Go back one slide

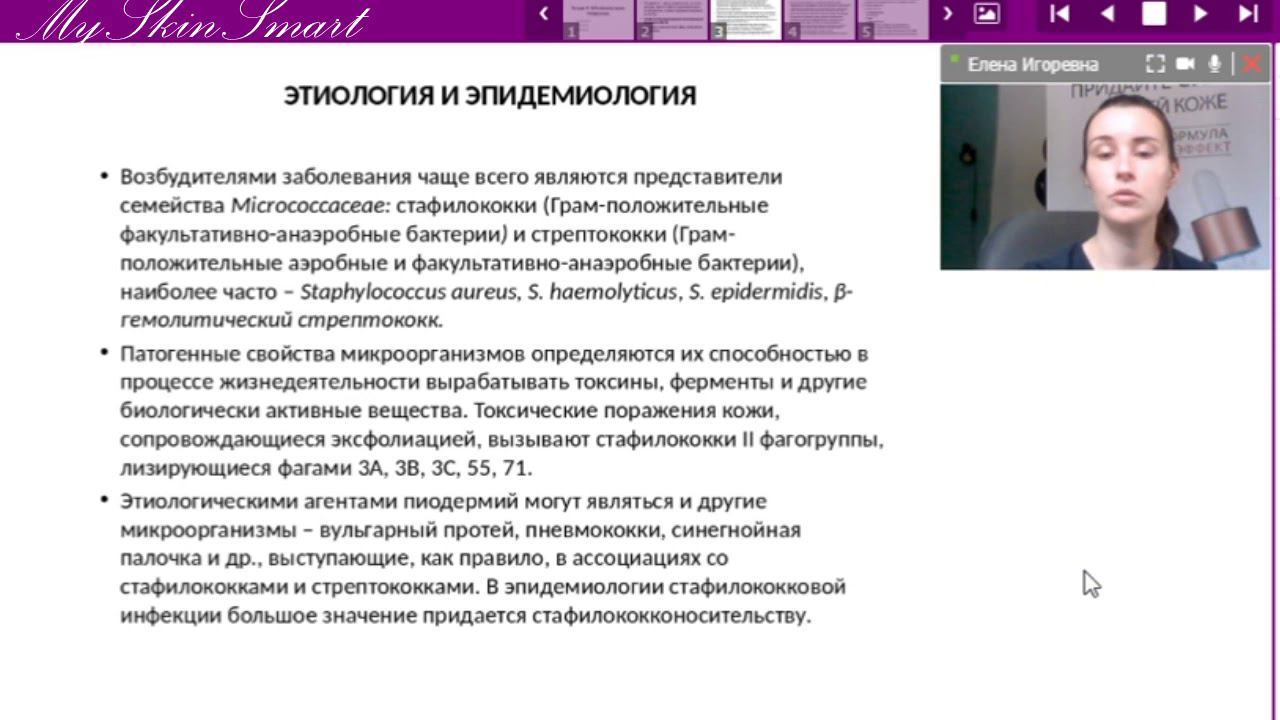click(x=1107, y=14)
